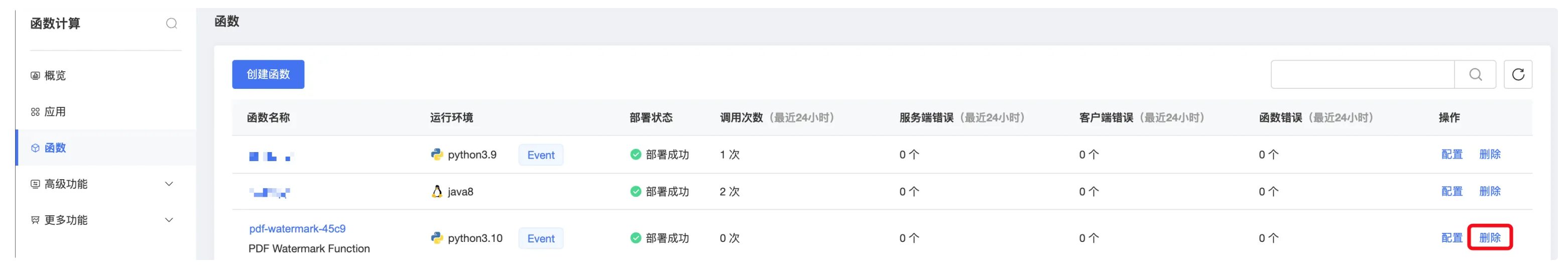
Task: Open 配置 for the java8 function
Action: (1452, 191)
